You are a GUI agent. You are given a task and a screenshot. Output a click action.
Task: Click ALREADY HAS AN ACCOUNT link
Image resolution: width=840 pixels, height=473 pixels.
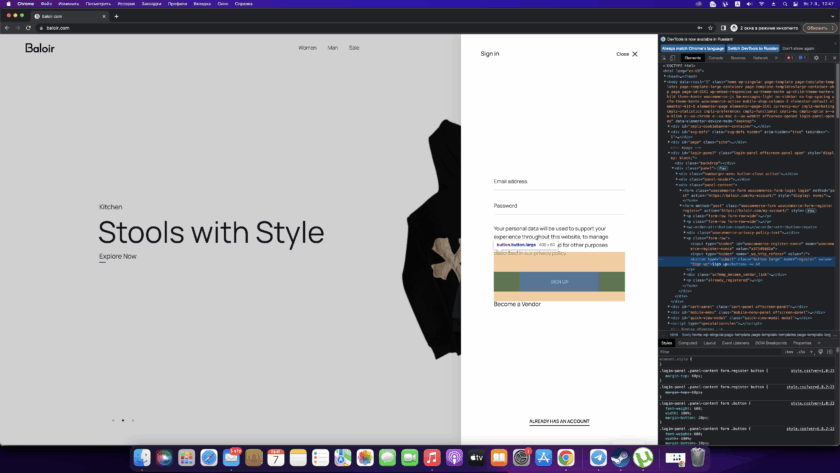559,422
